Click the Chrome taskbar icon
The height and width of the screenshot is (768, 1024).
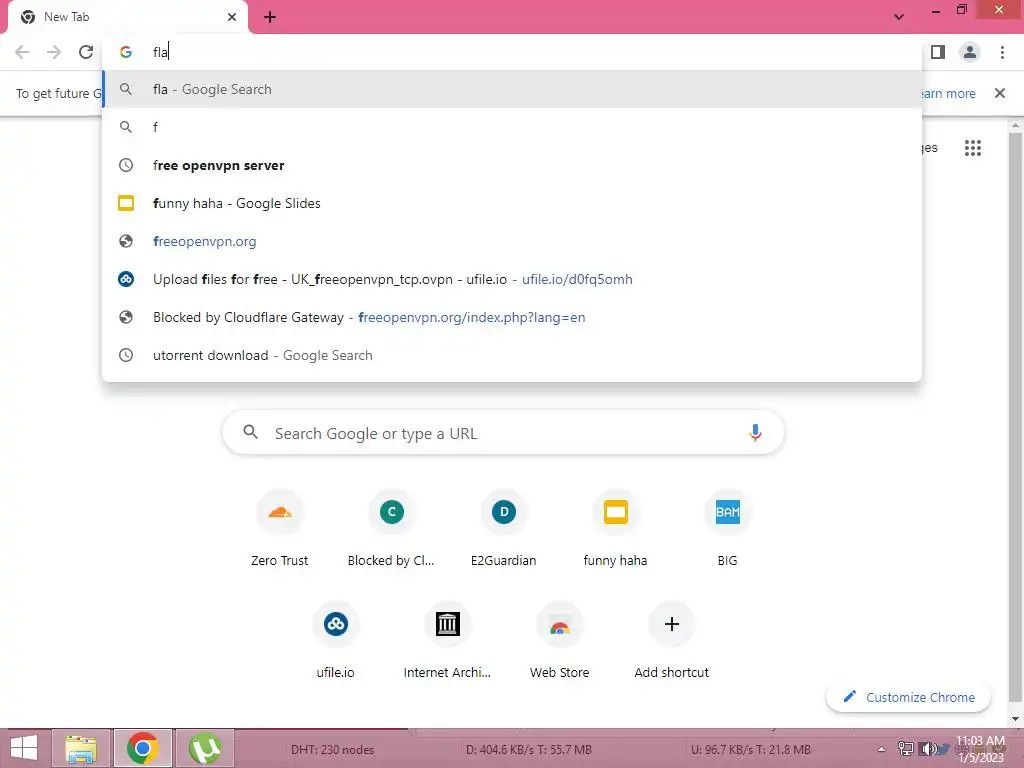[143, 748]
